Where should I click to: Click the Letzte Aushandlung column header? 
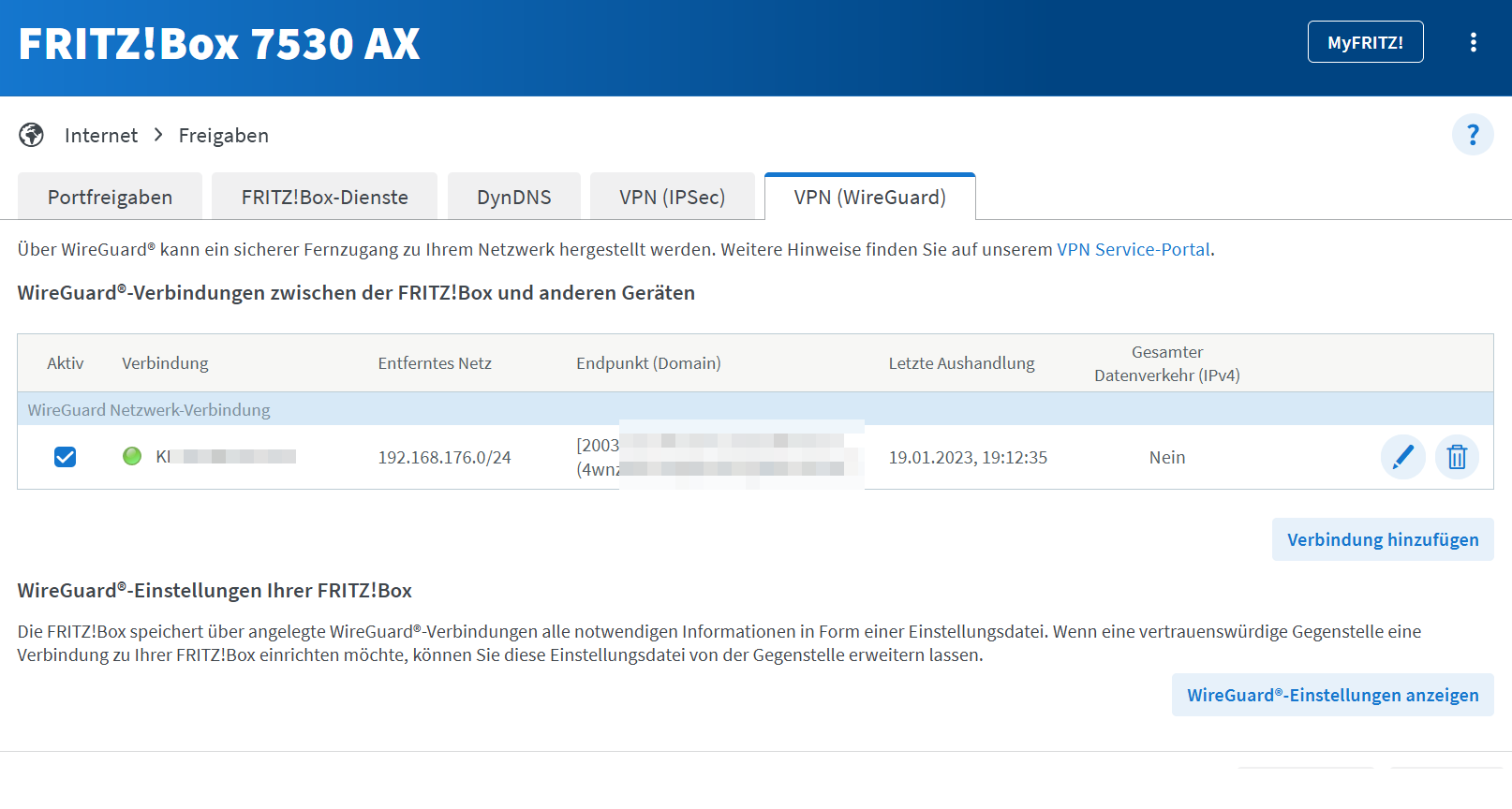pos(961,363)
